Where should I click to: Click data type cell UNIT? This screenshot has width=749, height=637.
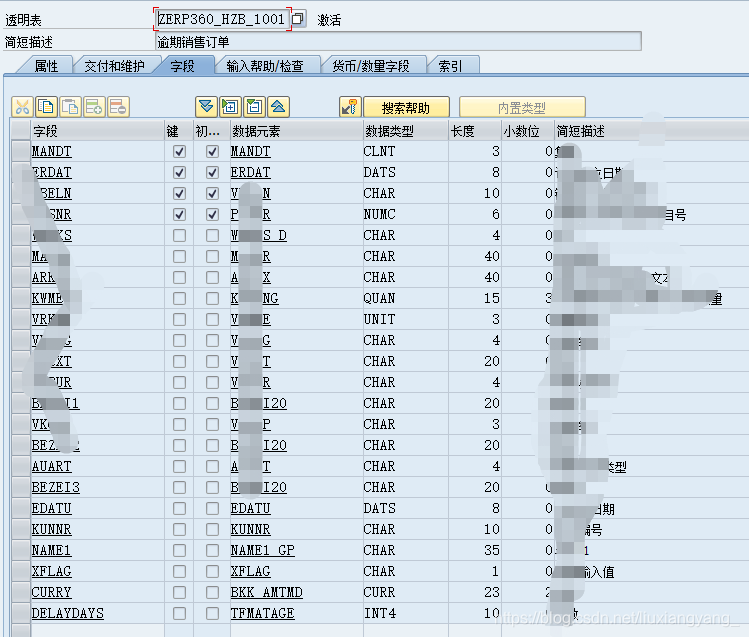click(x=379, y=319)
